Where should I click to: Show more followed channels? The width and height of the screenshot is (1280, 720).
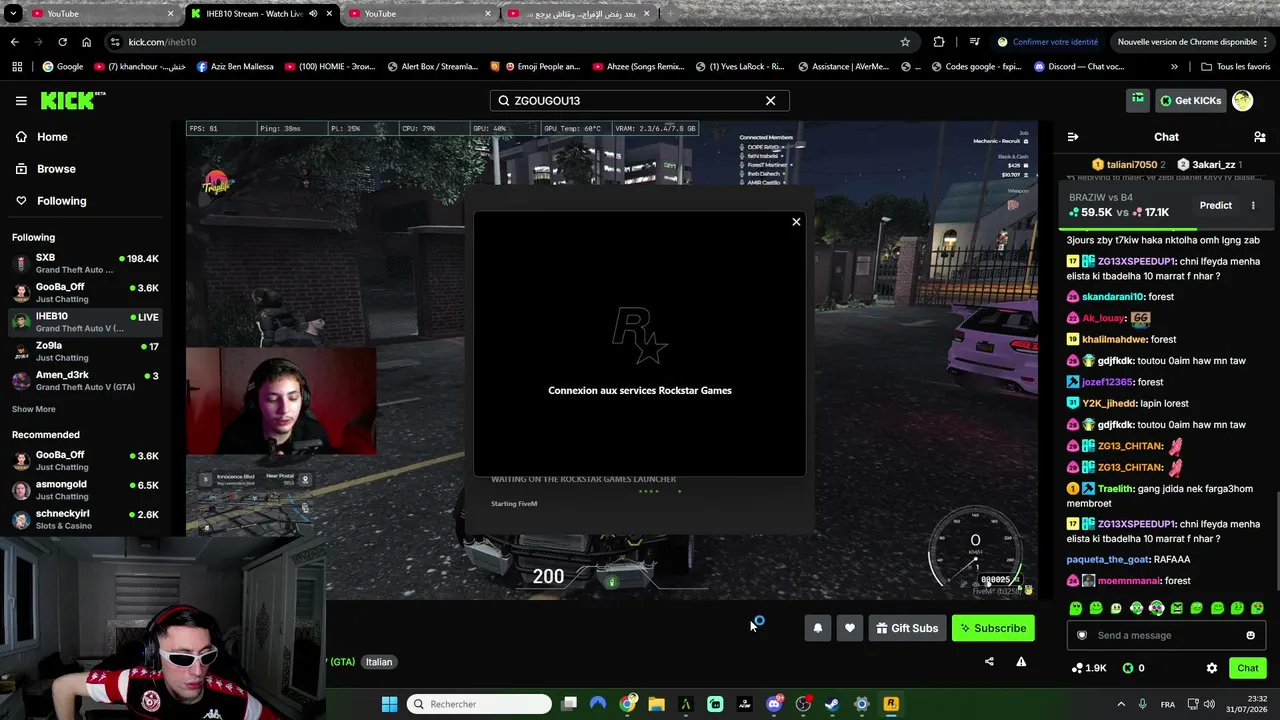pos(34,409)
